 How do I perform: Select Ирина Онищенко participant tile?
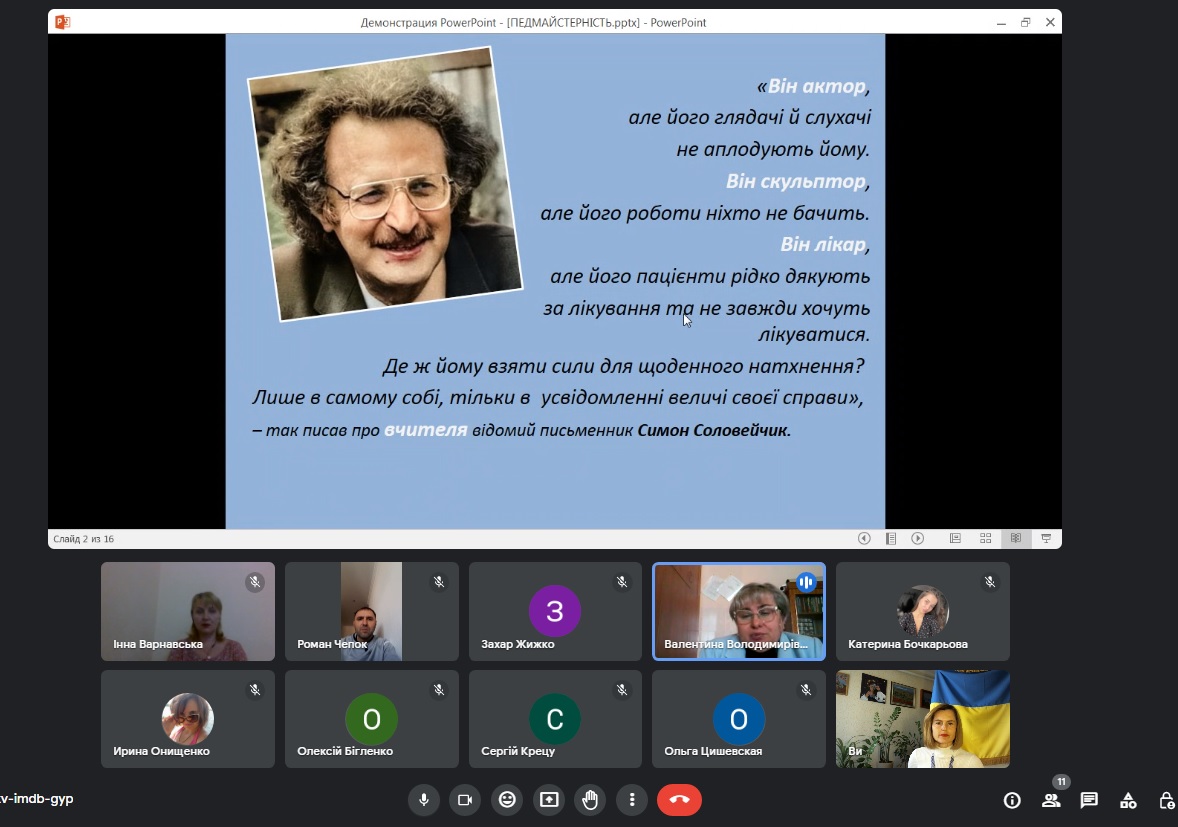pyautogui.click(x=188, y=719)
